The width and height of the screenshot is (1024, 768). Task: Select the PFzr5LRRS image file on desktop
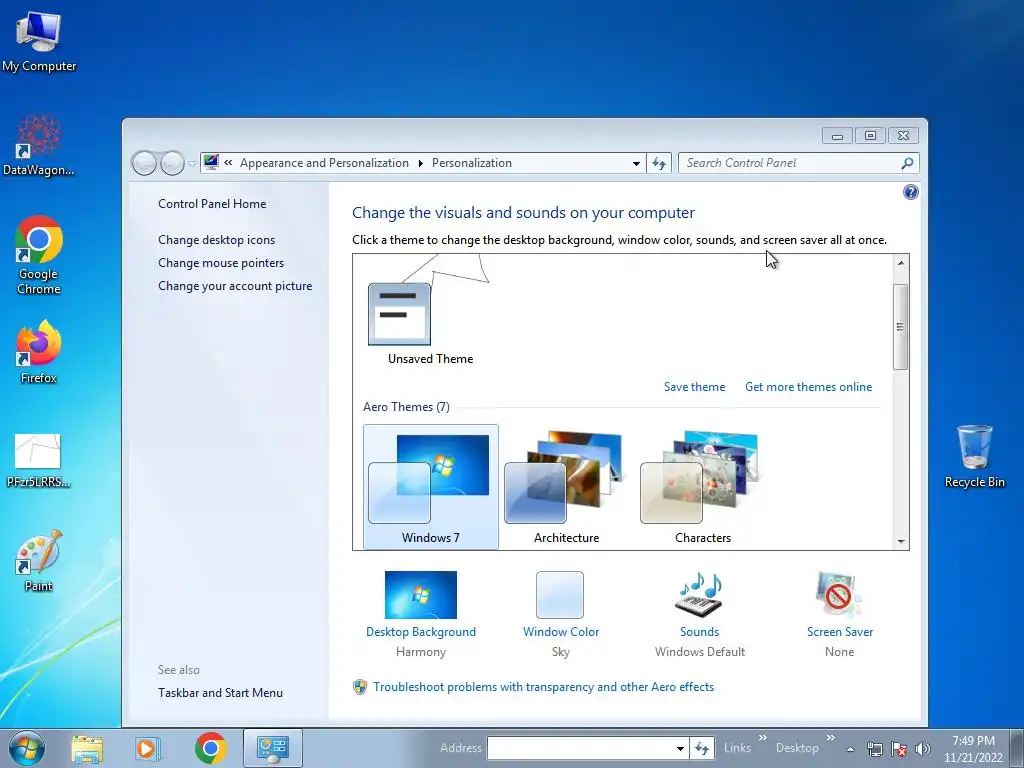coord(38,461)
